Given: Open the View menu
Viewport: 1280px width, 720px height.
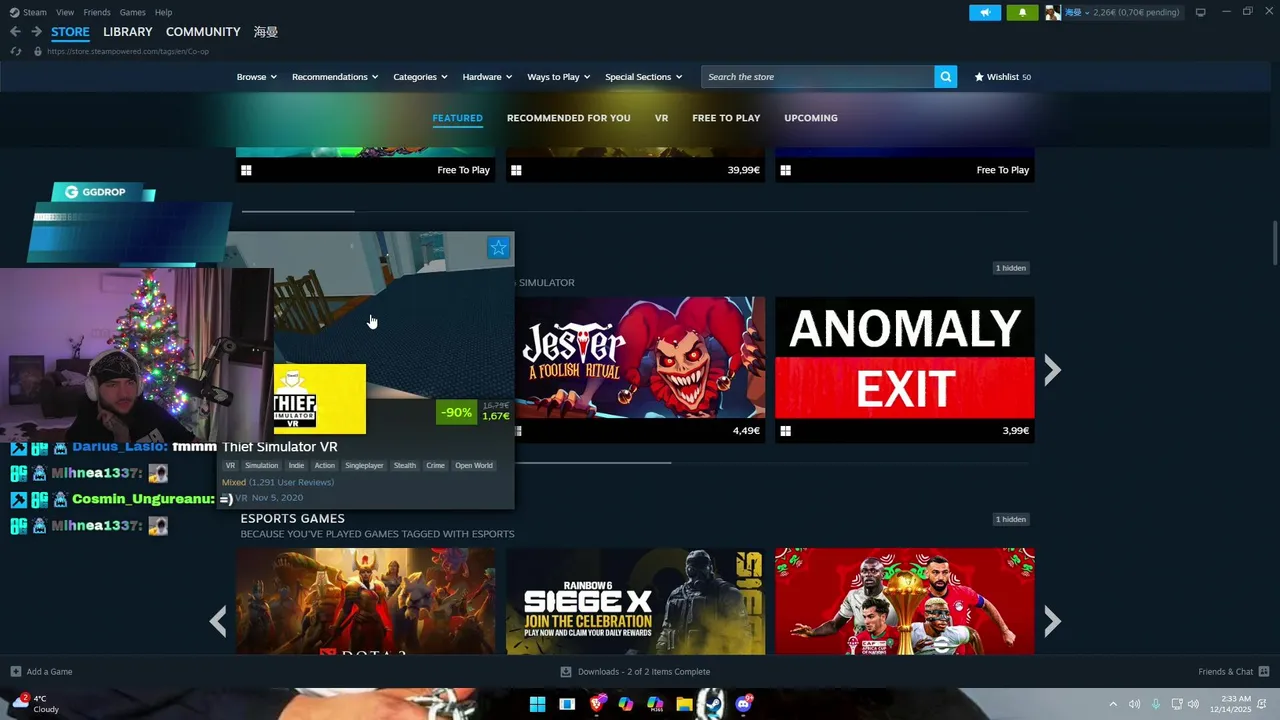Looking at the screenshot, I should click(65, 12).
